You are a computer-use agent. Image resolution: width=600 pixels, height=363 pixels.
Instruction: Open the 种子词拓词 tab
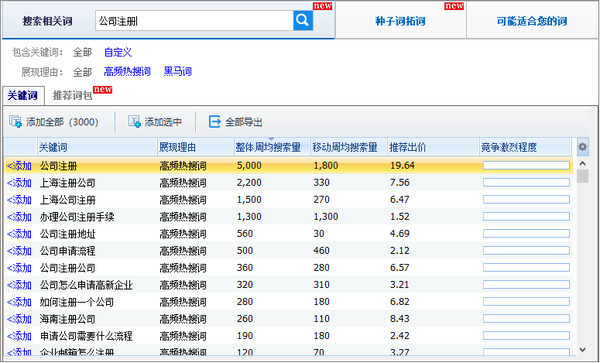point(400,21)
